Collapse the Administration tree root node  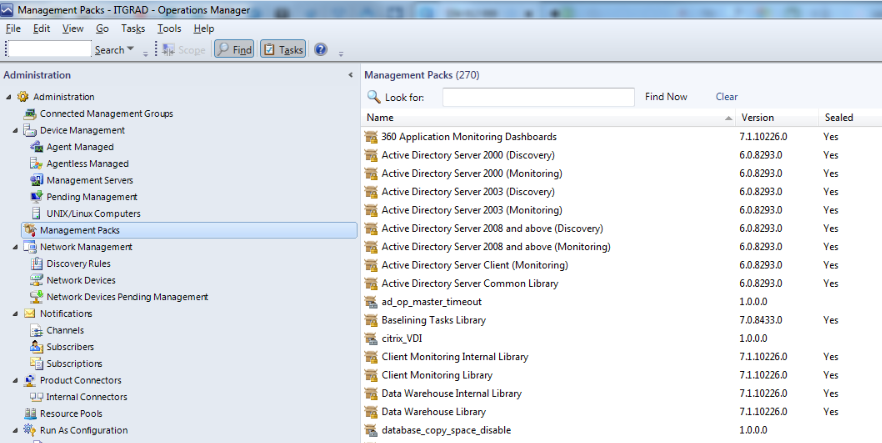coord(9,97)
